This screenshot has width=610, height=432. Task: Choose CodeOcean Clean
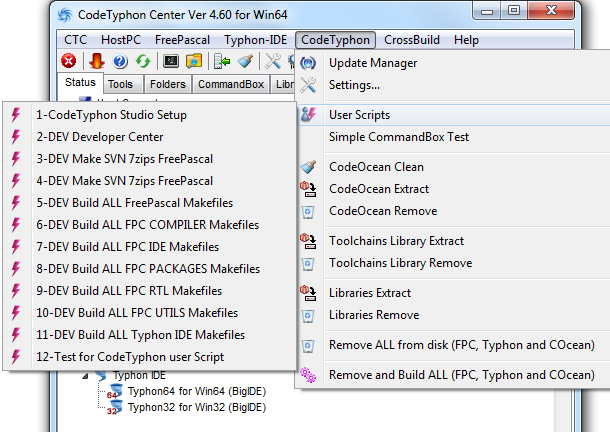click(x=452, y=167)
